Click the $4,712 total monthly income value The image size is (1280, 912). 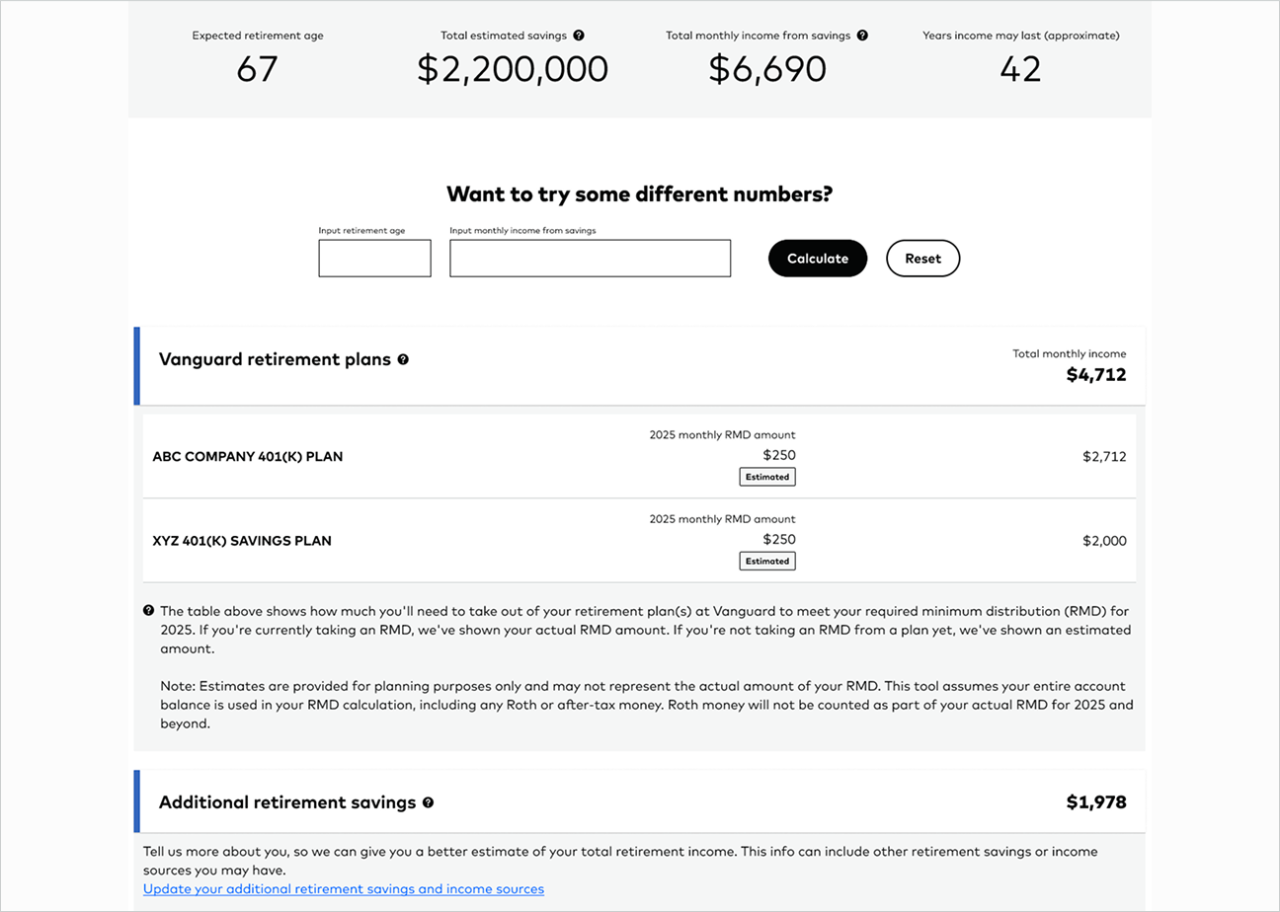coord(1097,374)
